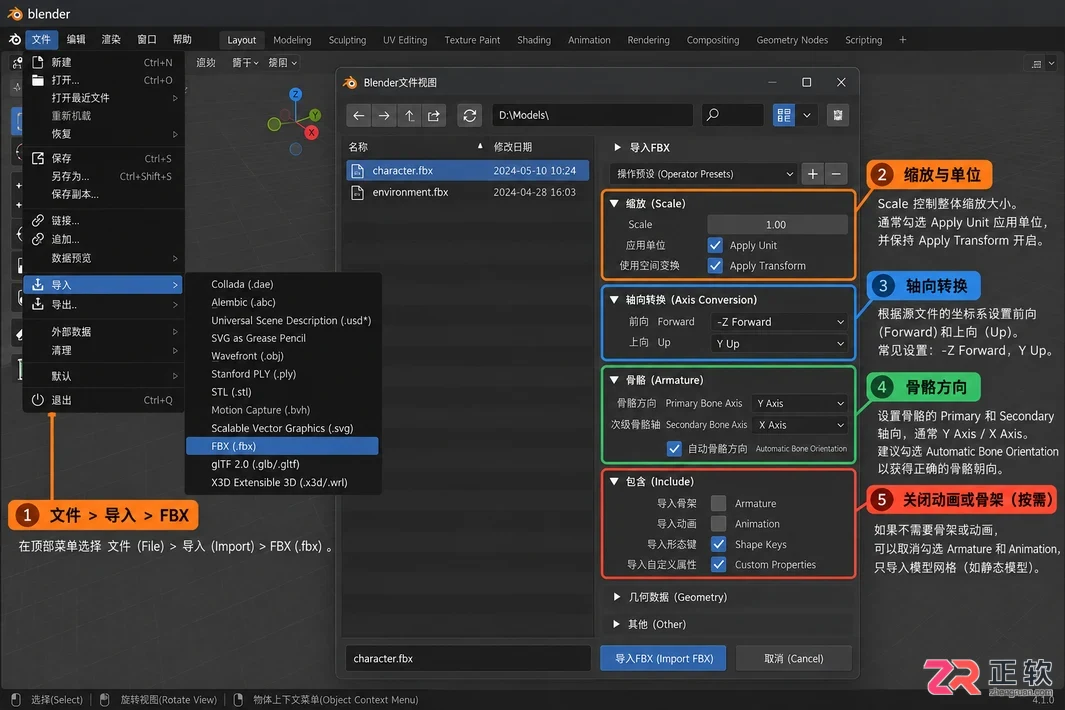The image size is (1065, 710).
Task: Click the search magnifier field in file browser
Action: 732,115
